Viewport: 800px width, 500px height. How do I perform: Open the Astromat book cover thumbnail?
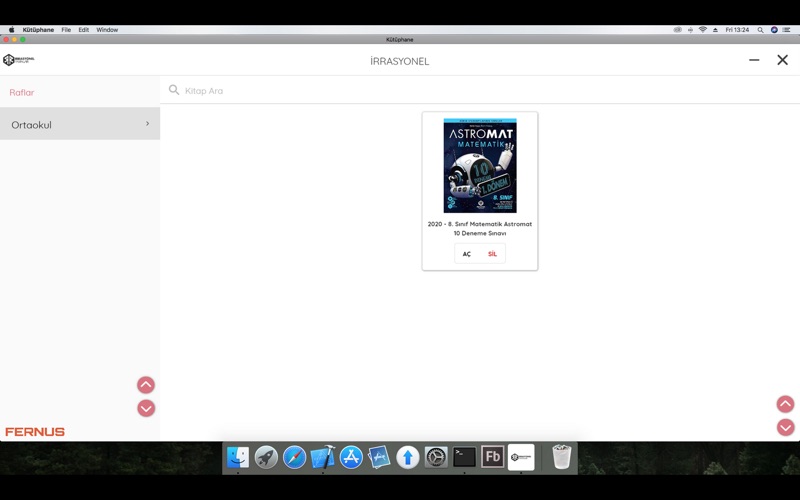480,165
